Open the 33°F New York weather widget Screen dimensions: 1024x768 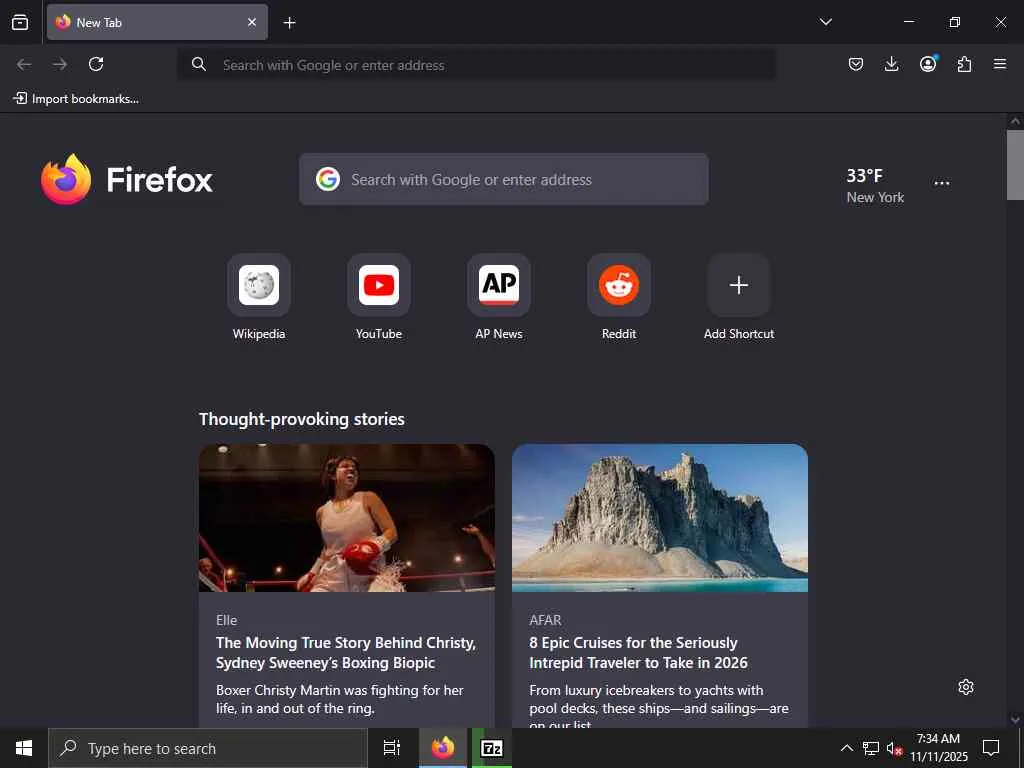[875, 185]
